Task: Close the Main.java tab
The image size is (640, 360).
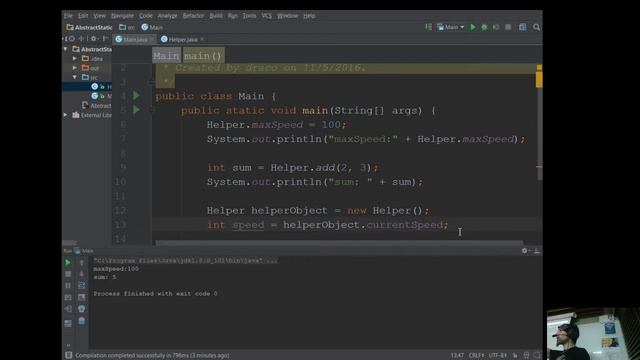Action: [x=152, y=39]
